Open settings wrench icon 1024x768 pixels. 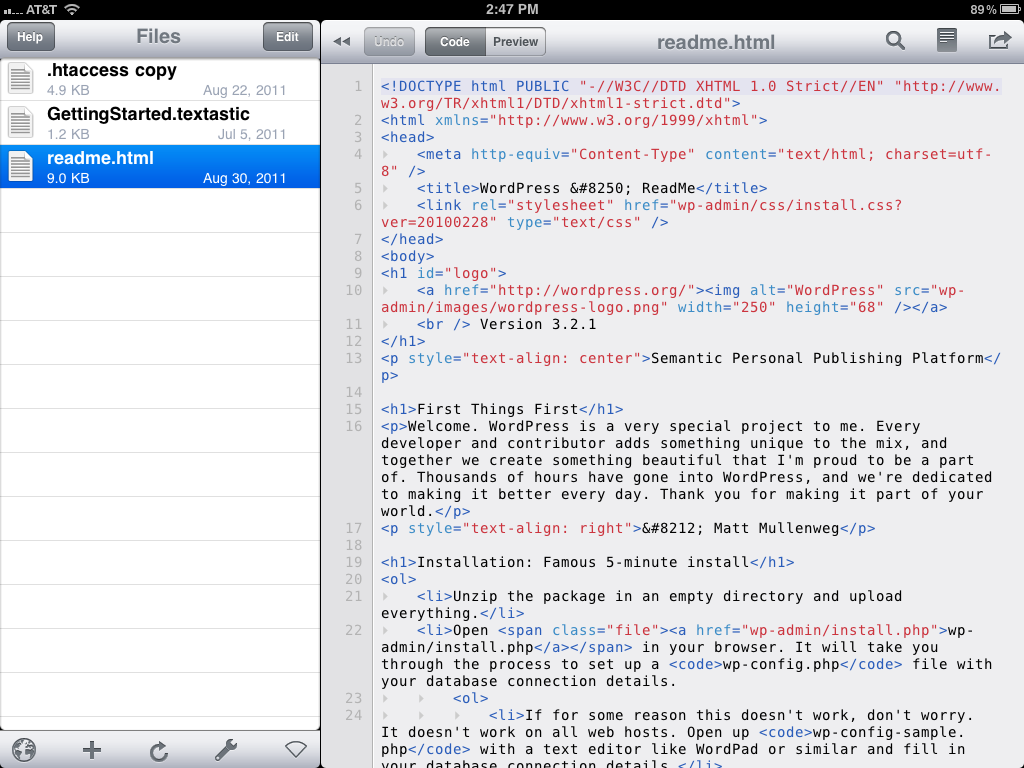coord(226,750)
